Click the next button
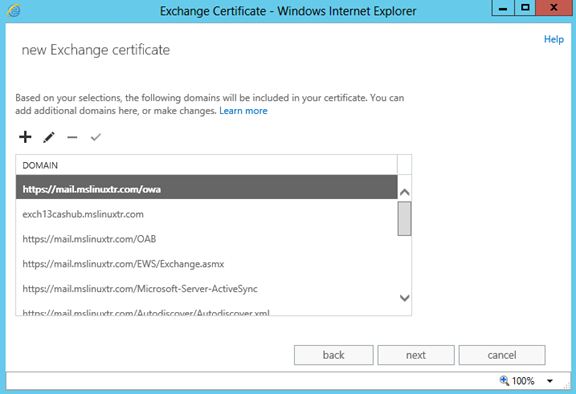The image size is (576, 394). (416, 355)
